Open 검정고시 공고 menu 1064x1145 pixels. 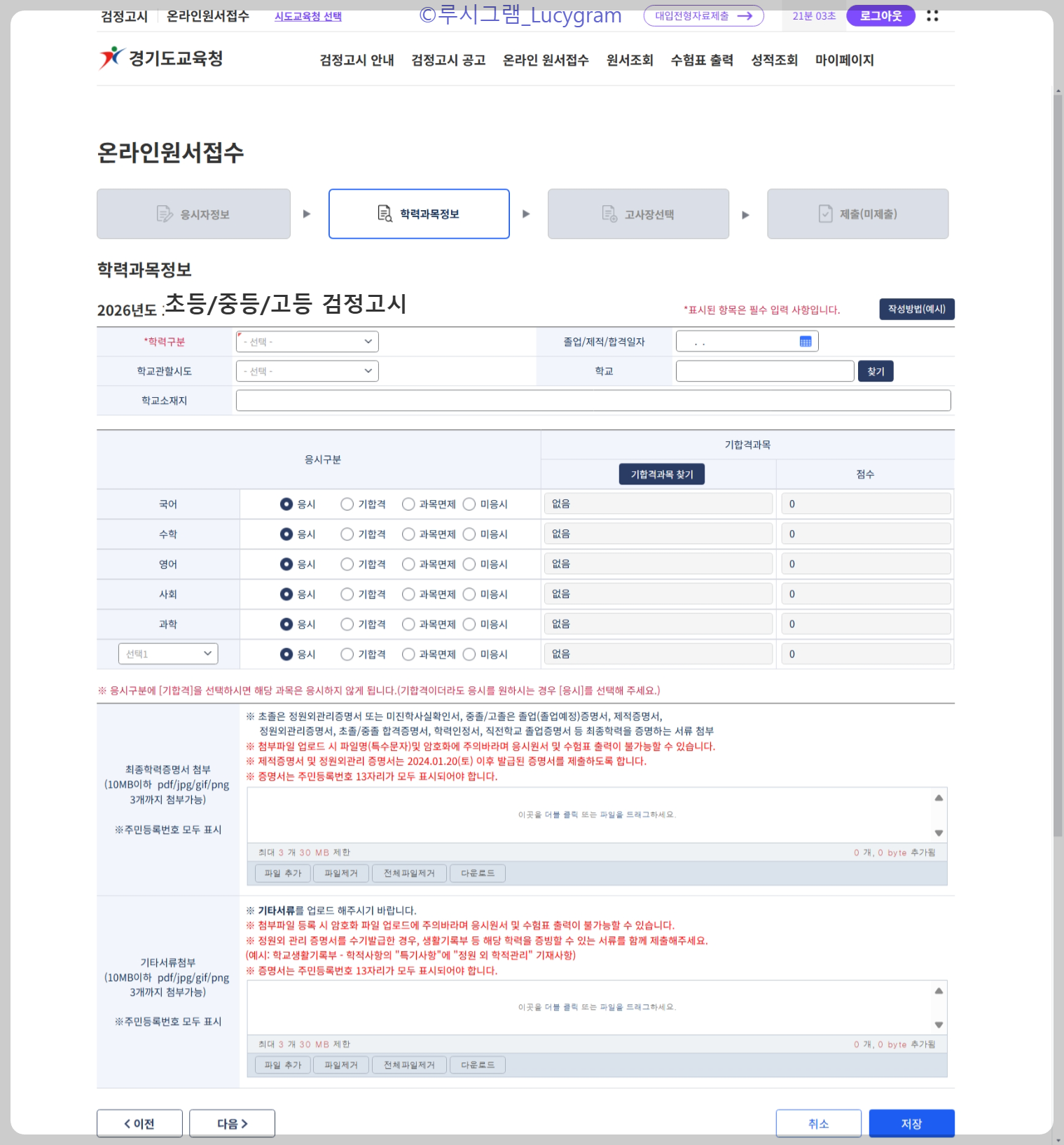pos(448,60)
